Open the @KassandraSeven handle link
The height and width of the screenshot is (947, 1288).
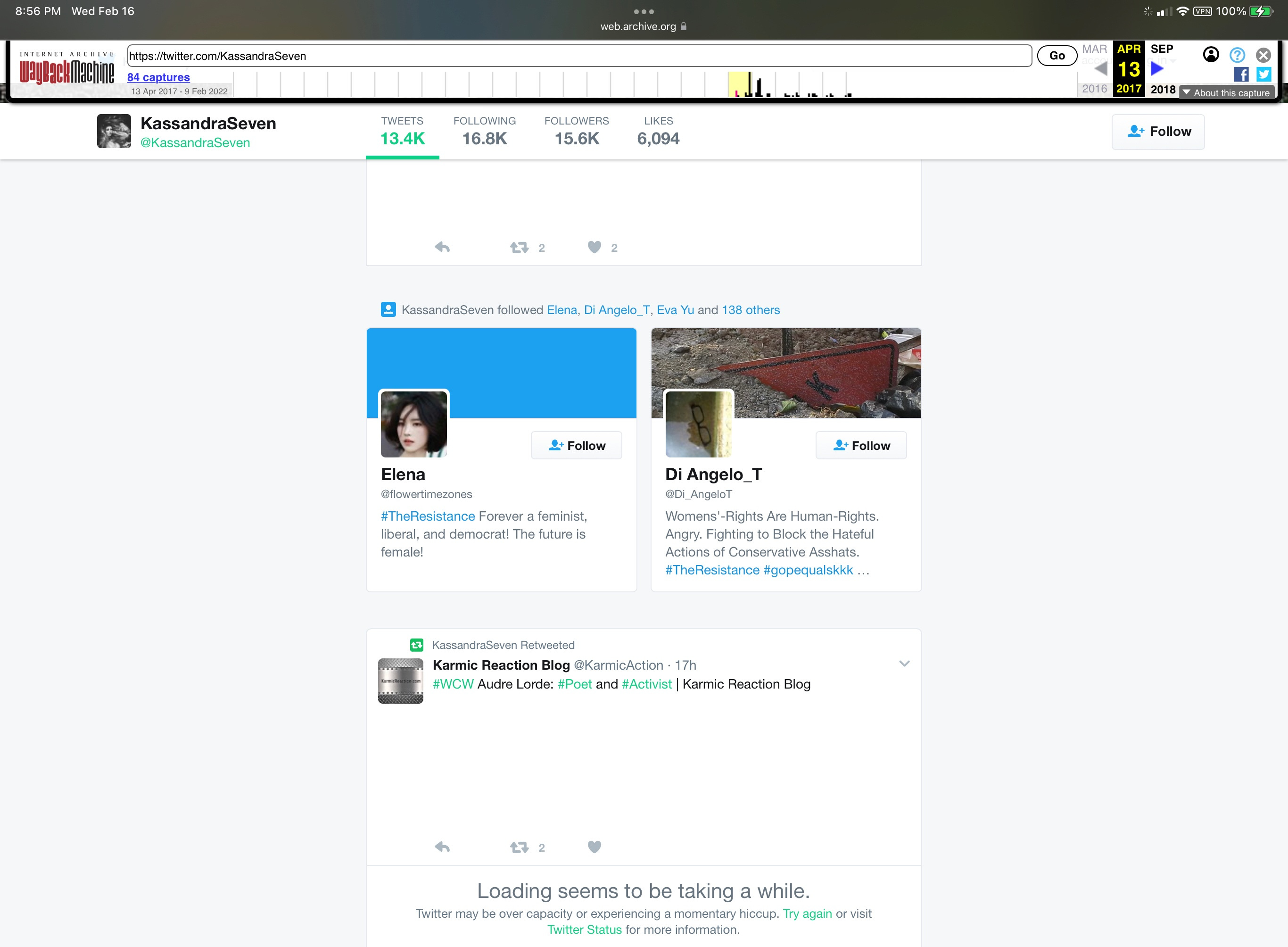(195, 143)
